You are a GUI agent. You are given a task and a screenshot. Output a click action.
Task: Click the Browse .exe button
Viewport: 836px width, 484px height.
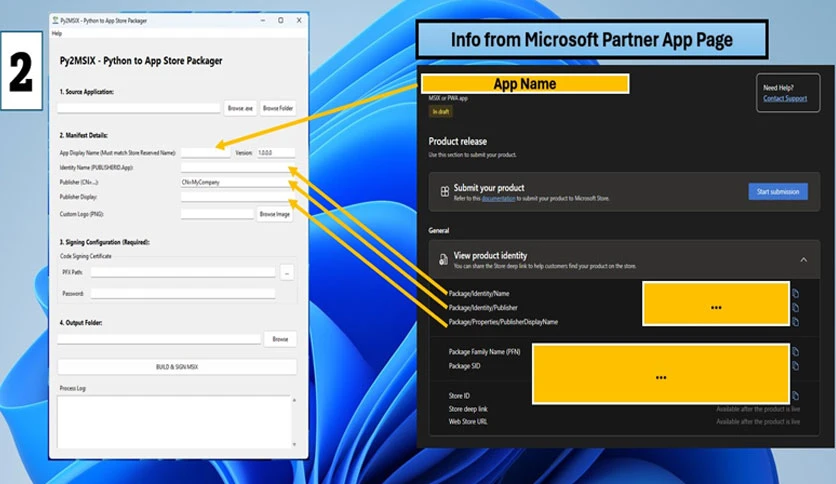[240, 108]
